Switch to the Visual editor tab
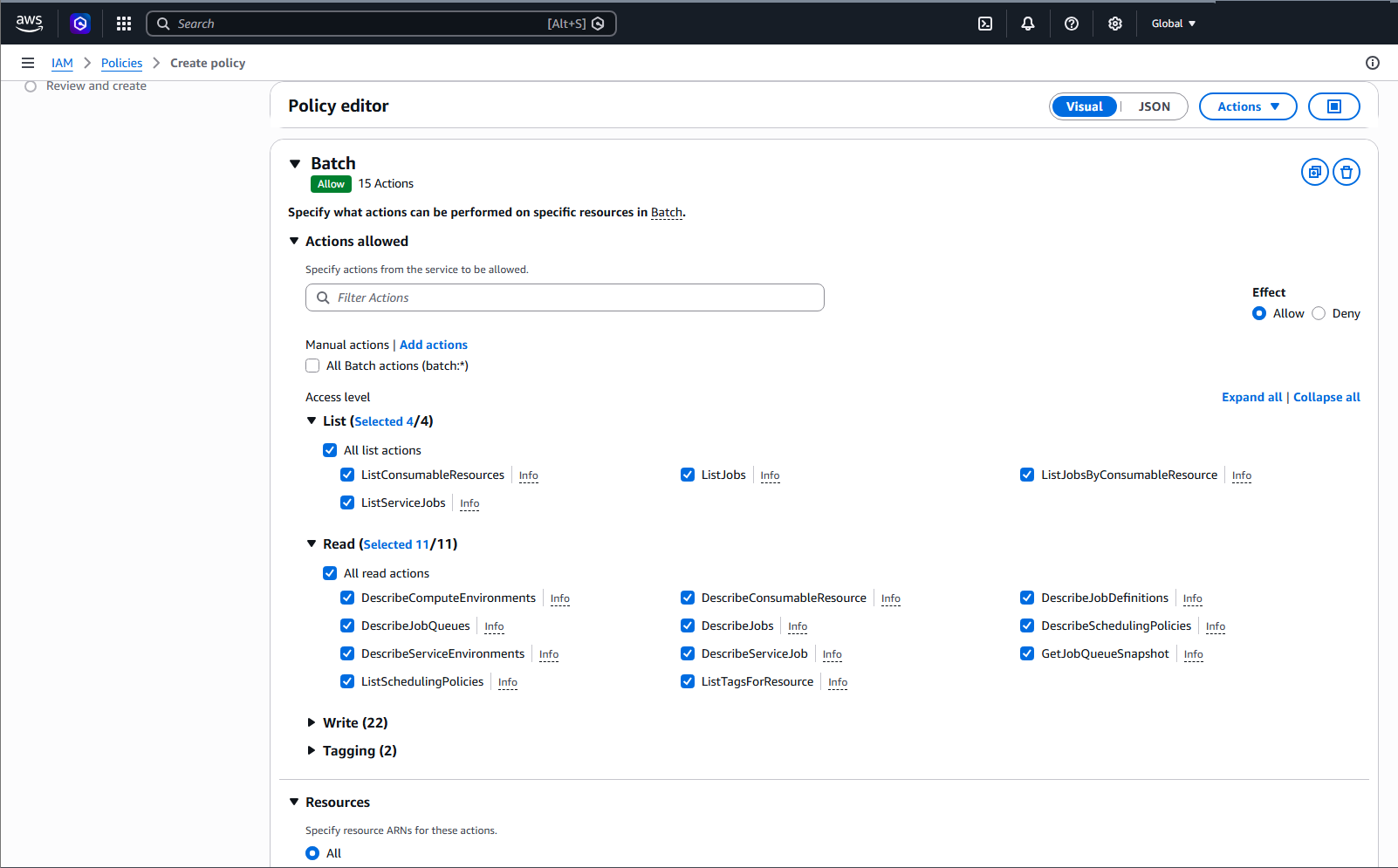 point(1085,106)
